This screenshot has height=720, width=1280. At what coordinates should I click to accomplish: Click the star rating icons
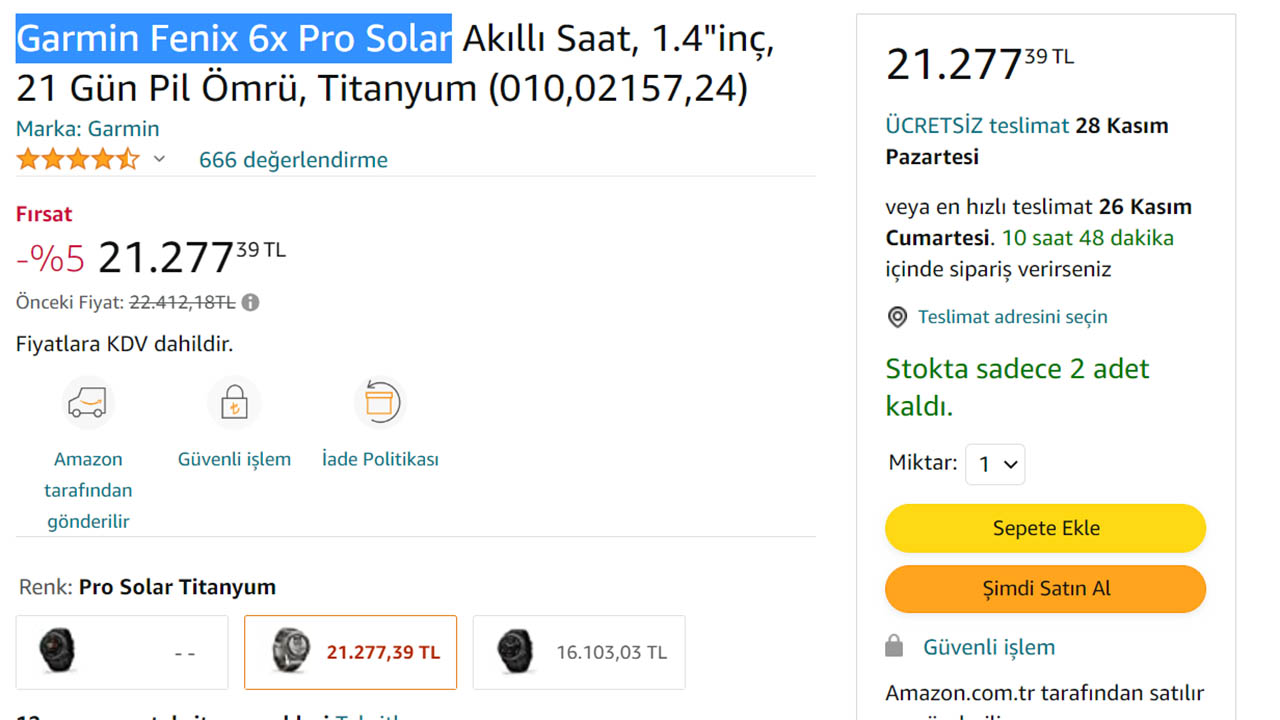[x=77, y=159]
